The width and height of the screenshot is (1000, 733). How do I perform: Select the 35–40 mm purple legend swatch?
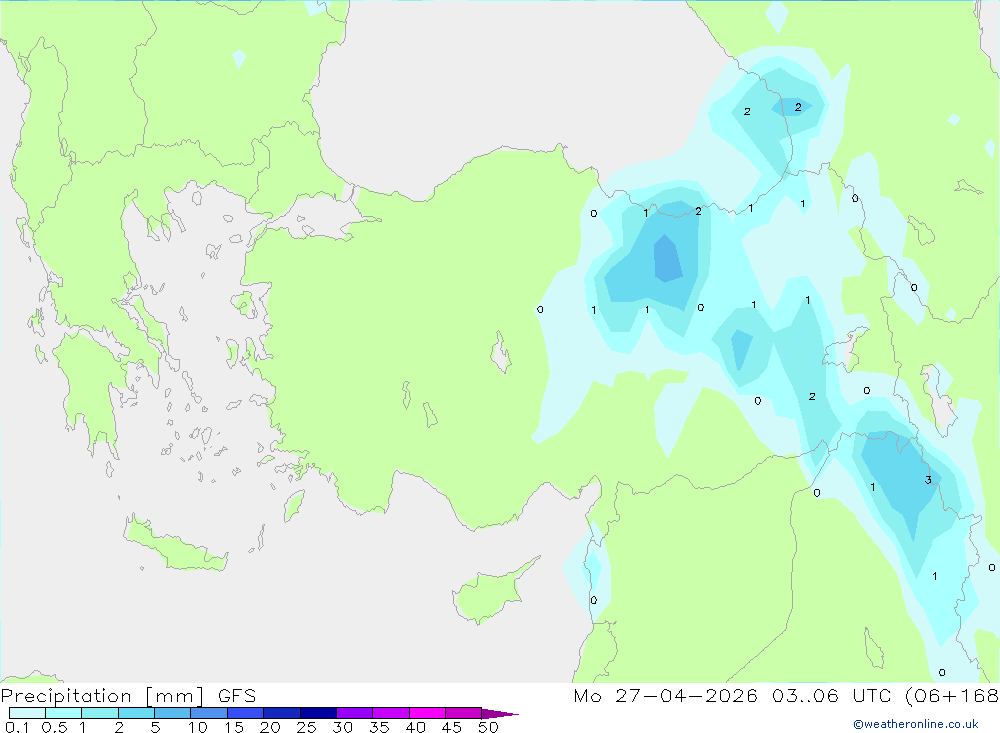(390, 713)
